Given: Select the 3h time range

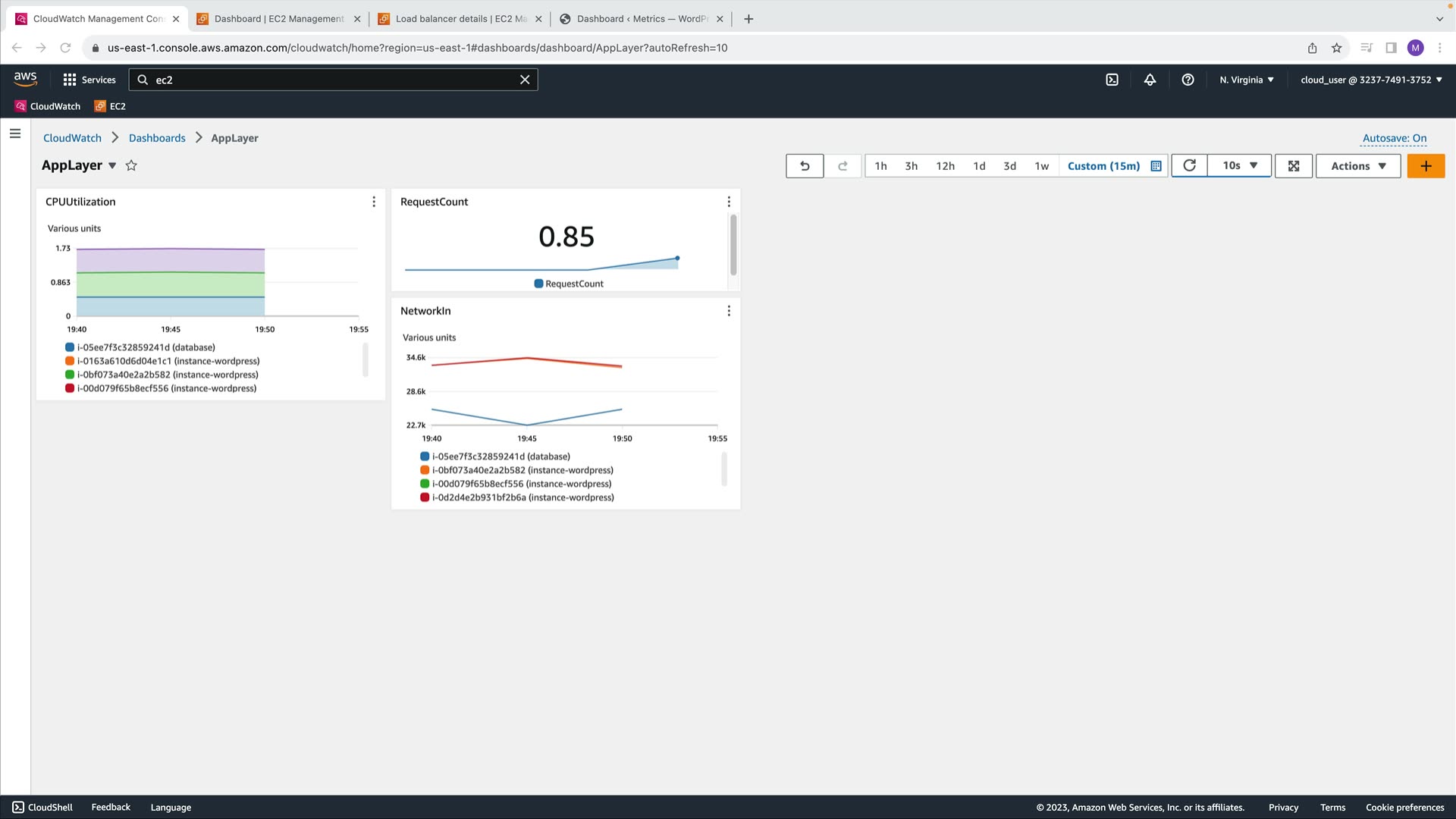Looking at the screenshot, I should [x=911, y=166].
